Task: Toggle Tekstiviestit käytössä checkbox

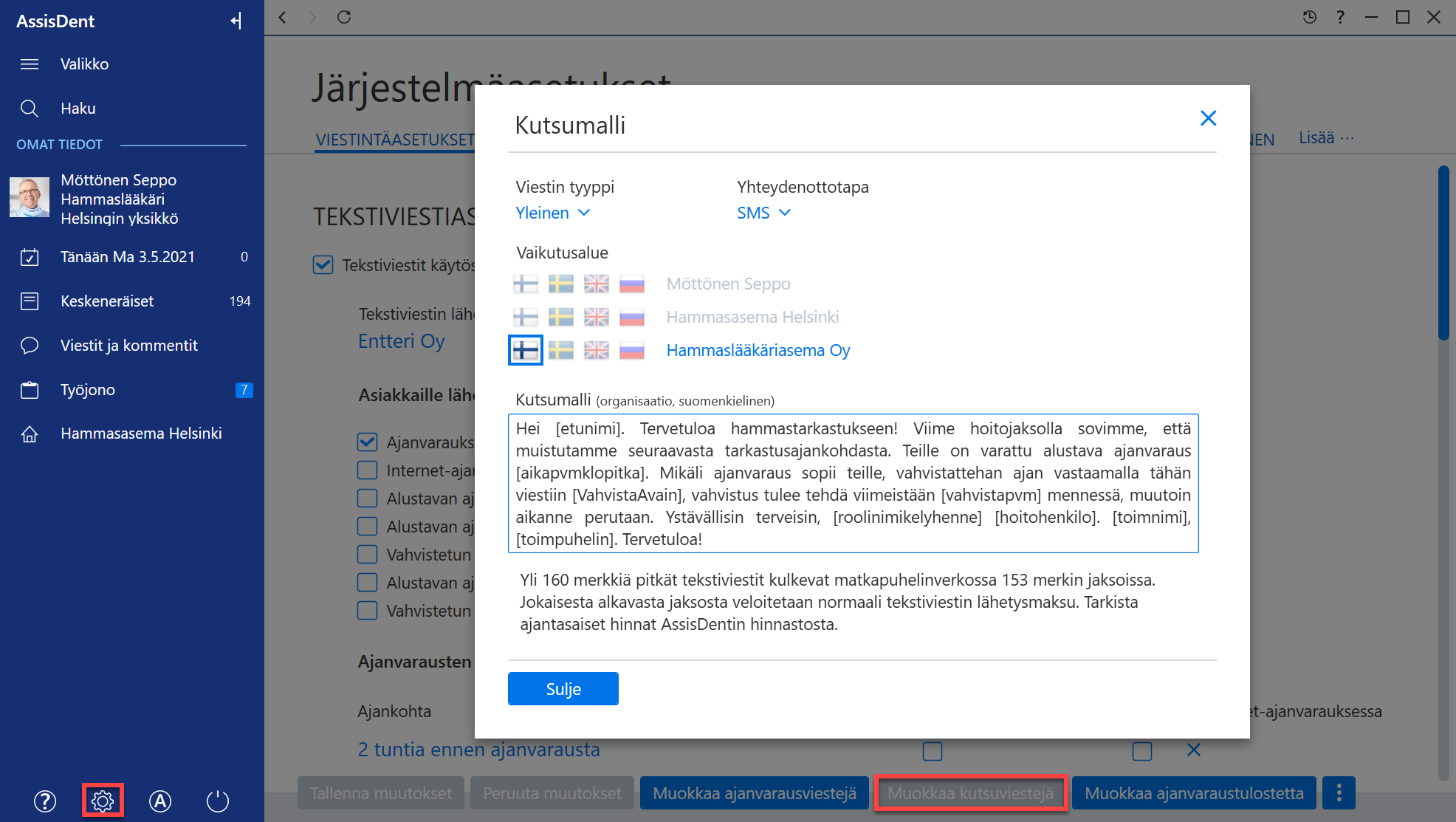Action: pyautogui.click(x=323, y=264)
